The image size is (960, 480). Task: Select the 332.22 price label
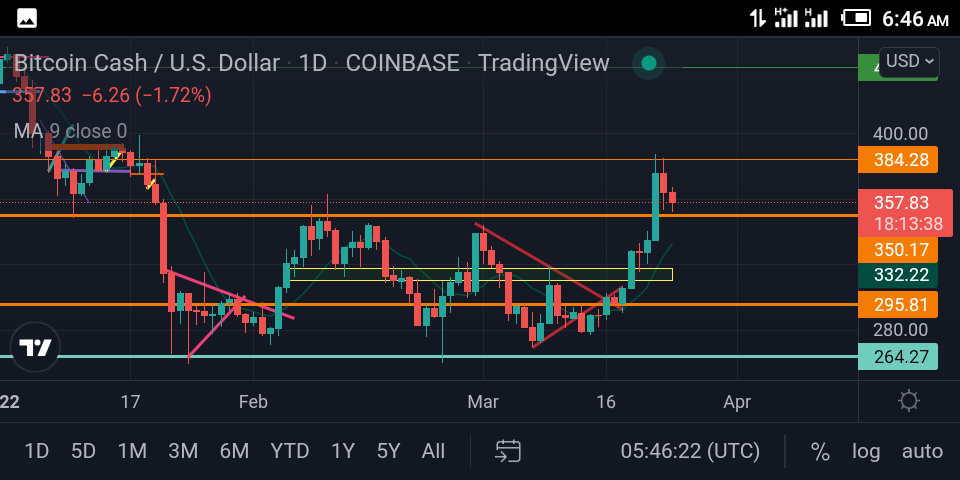click(x=898, y=275)
